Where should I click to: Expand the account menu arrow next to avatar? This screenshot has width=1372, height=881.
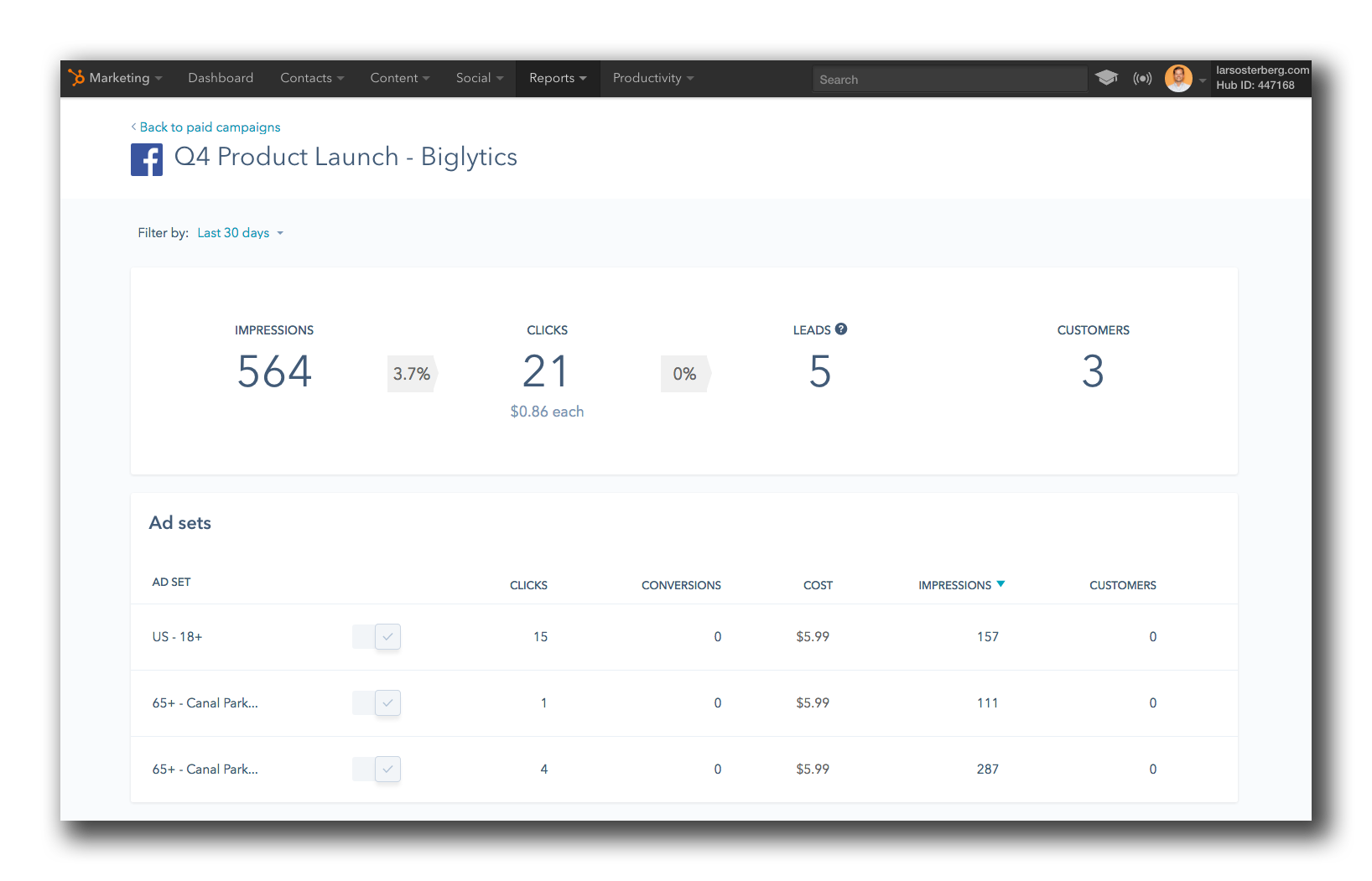pyautogui.click(x=1203, y=80)
